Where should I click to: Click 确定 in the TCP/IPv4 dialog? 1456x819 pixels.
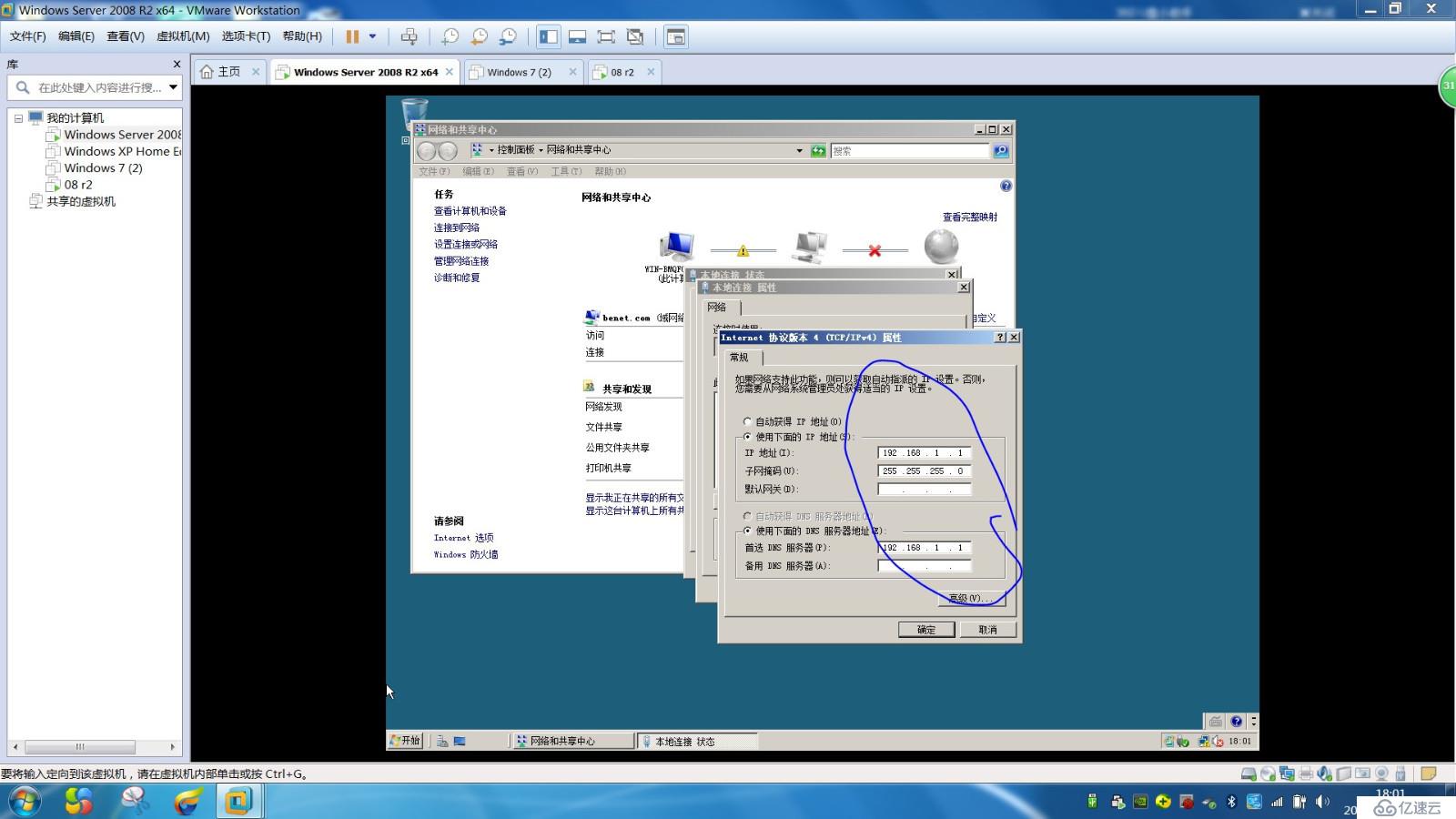coord(926,629)
